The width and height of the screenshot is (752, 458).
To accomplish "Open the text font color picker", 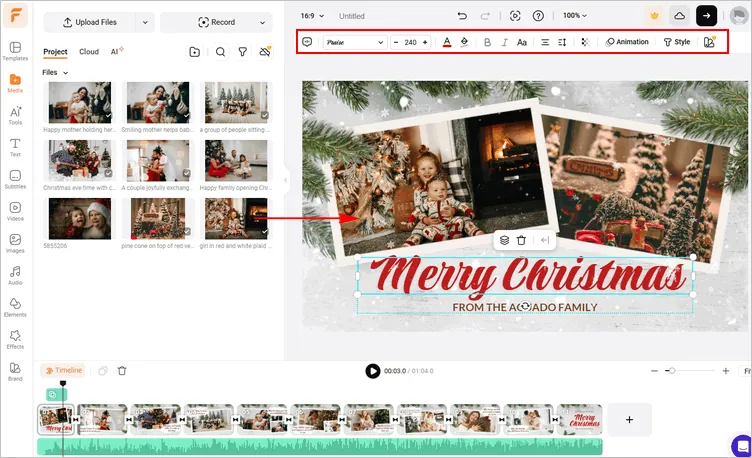I will click(447, 42).
